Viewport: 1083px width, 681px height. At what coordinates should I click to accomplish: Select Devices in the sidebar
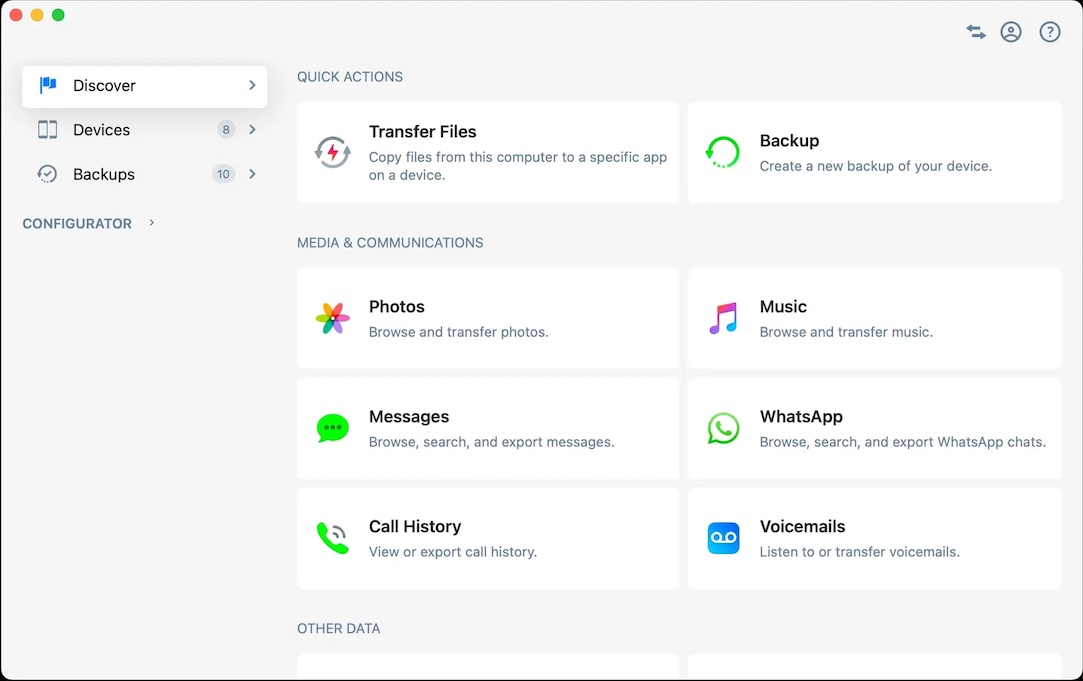tap(144, 130)
